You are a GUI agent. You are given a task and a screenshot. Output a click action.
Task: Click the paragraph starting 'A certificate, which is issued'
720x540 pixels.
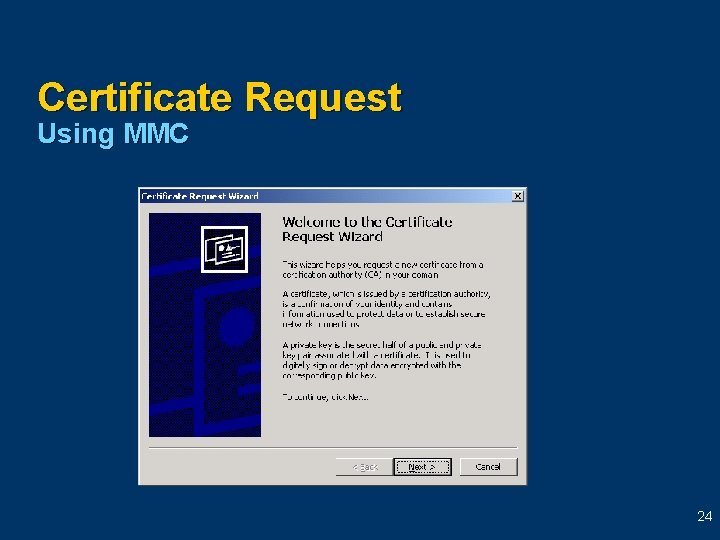tap(386, 309)
